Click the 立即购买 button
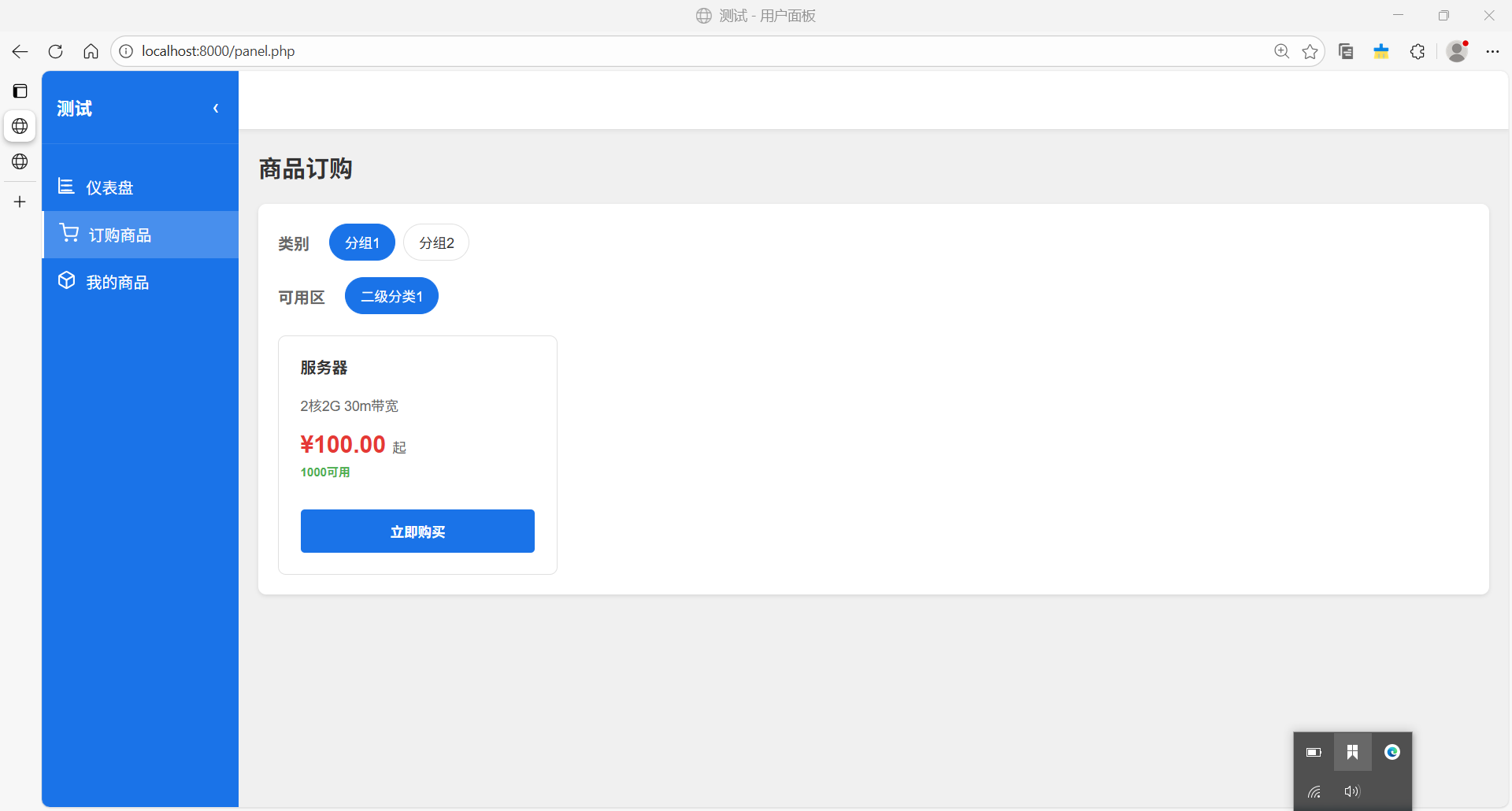The height and width of the screenshot is (811, 1512). (417, 531)
